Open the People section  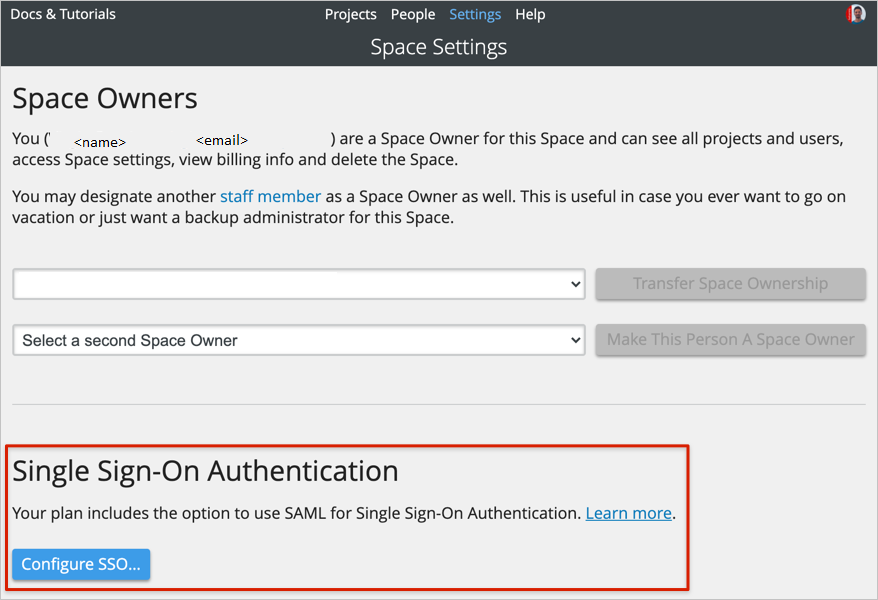(413, 14)
